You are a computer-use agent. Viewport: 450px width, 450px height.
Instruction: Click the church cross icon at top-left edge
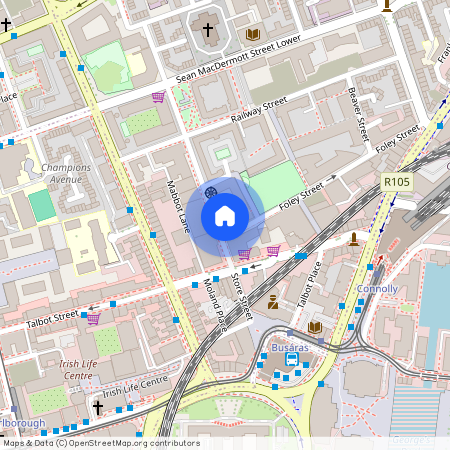coord(6,25)
